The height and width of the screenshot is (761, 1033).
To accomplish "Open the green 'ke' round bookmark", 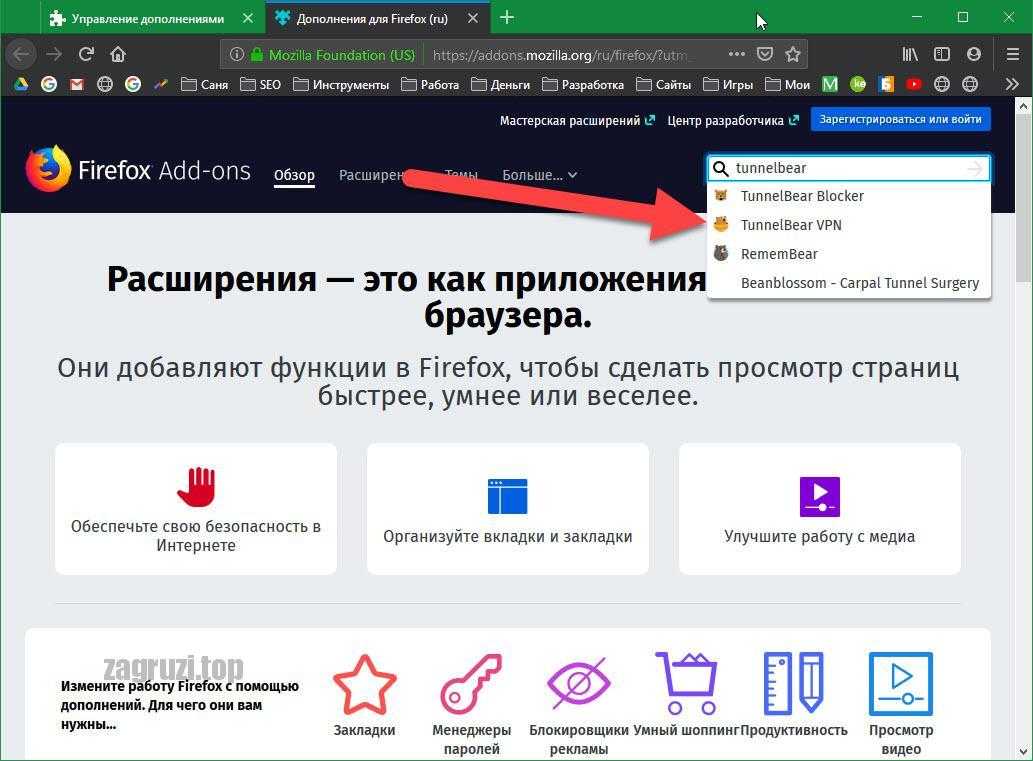I will 858,84.
